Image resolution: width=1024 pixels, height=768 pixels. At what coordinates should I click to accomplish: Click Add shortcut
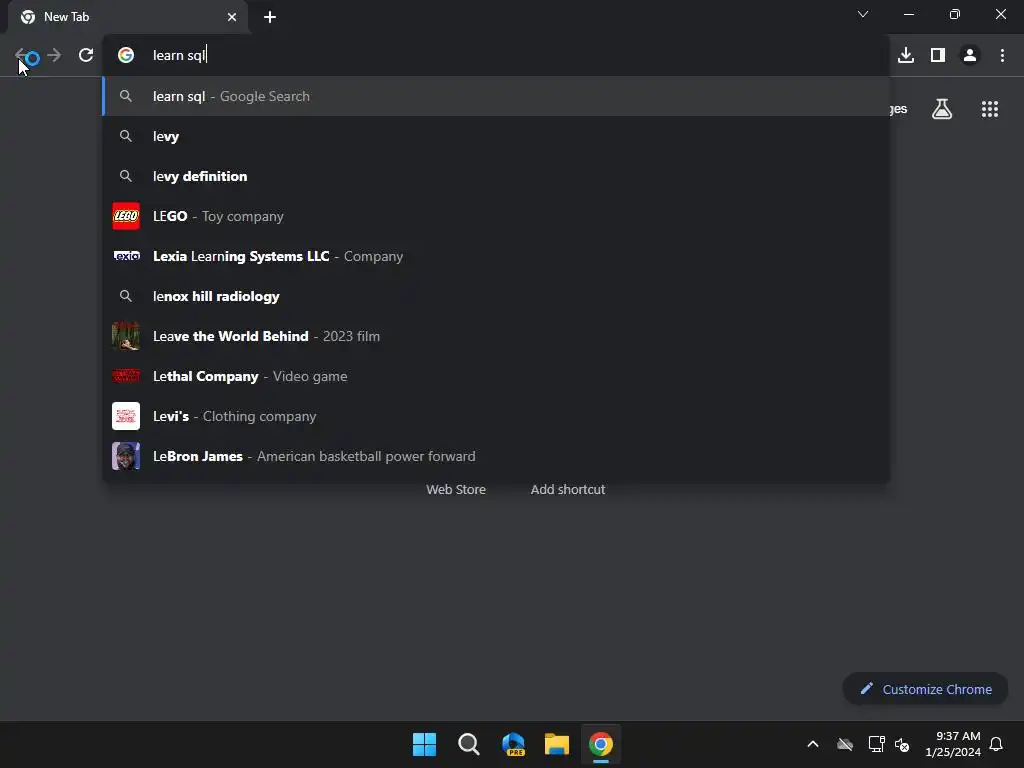[568, 489]
